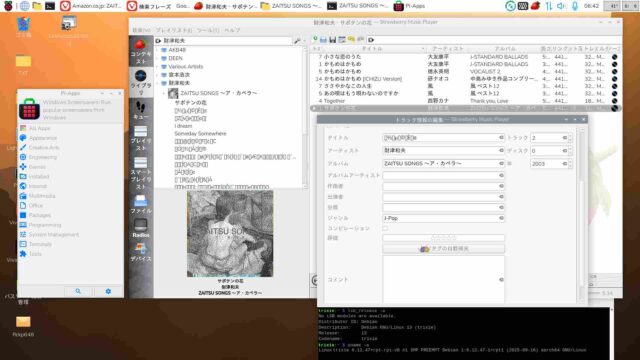This screenshot has height=360, width=640.
Task: Reset the genre field with its arrow icon
Action: [x=501, y=218]
